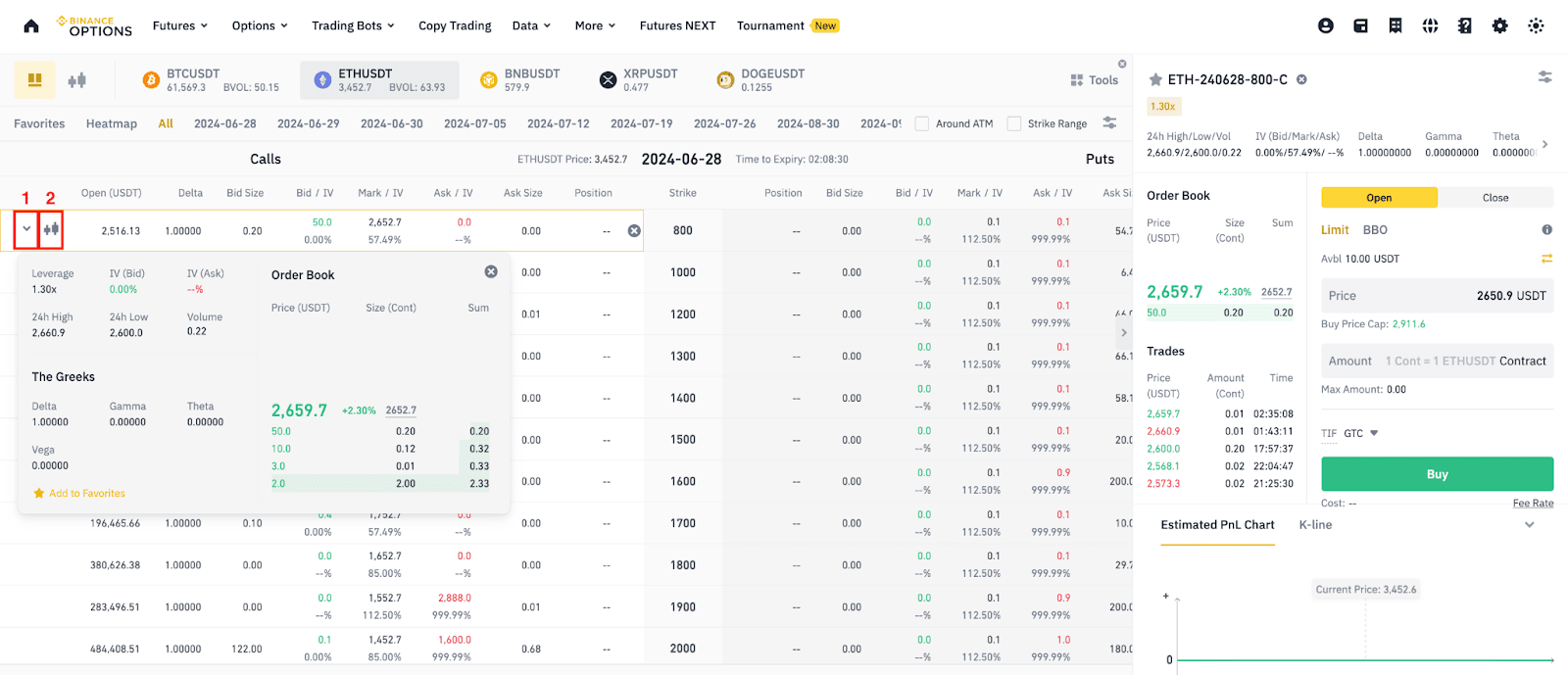Switch order mode to Close

[1494, 198]
